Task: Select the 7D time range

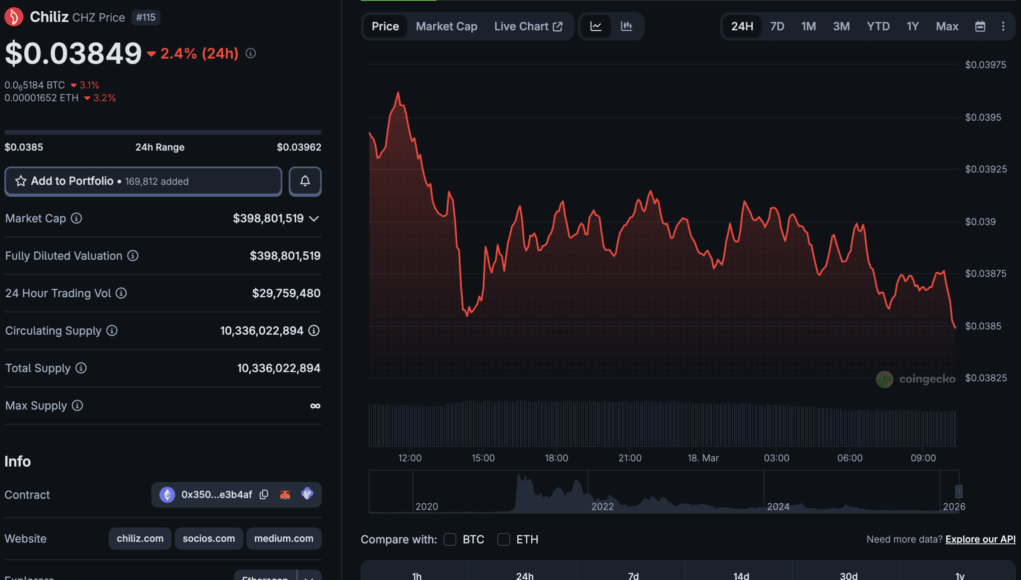Action: (777, 26)
